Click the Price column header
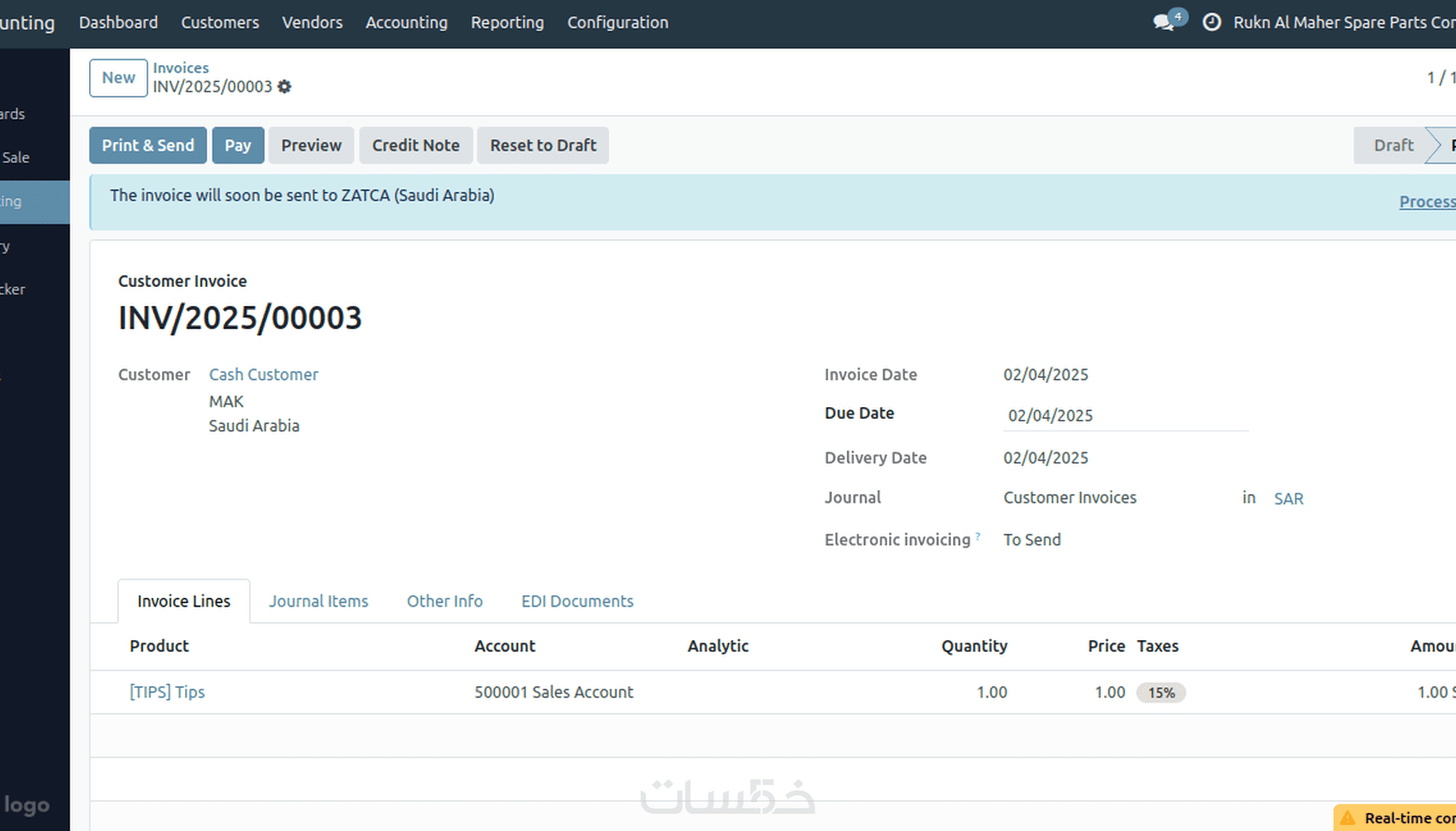The height and width of the screenshot is (831, 1456). (1107, 646)
